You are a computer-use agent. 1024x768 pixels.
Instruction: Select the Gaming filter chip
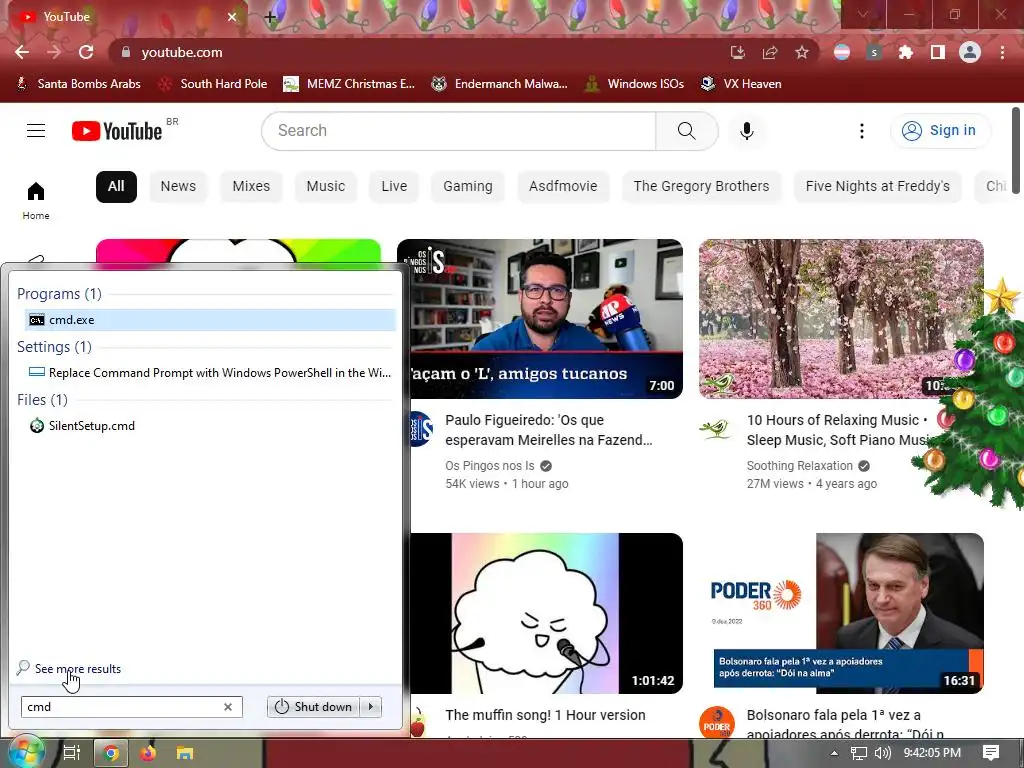point(468,186)
